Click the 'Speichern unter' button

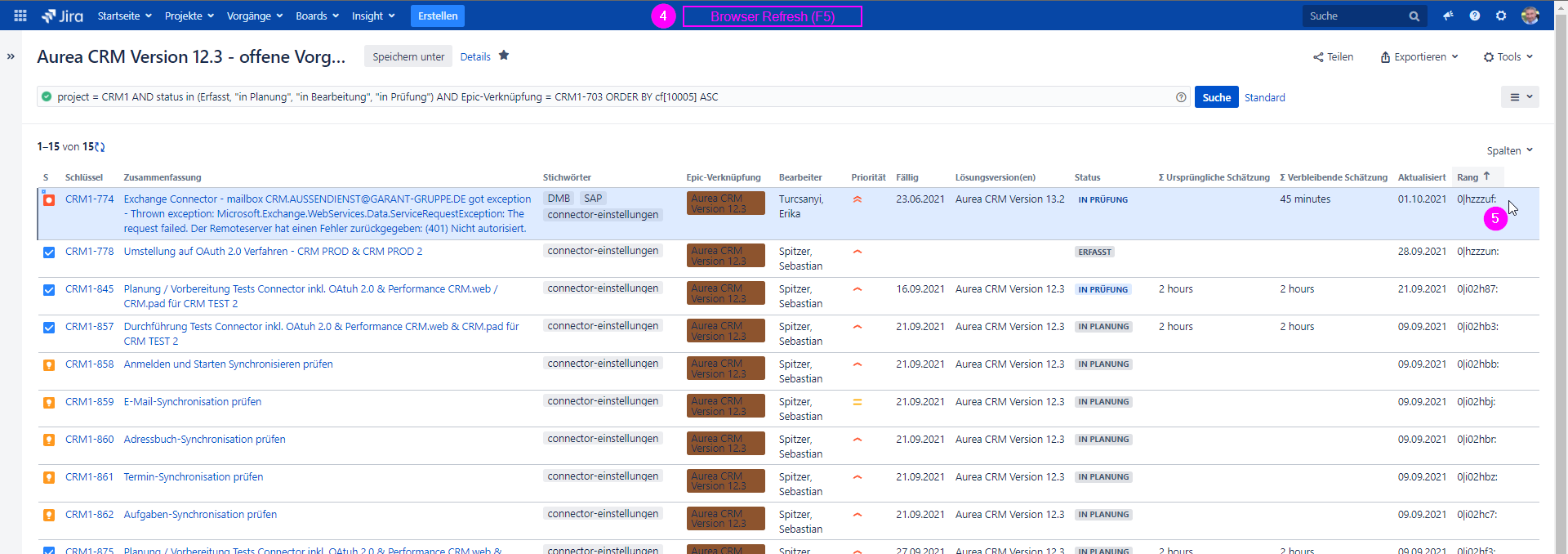tap(408, 56)
